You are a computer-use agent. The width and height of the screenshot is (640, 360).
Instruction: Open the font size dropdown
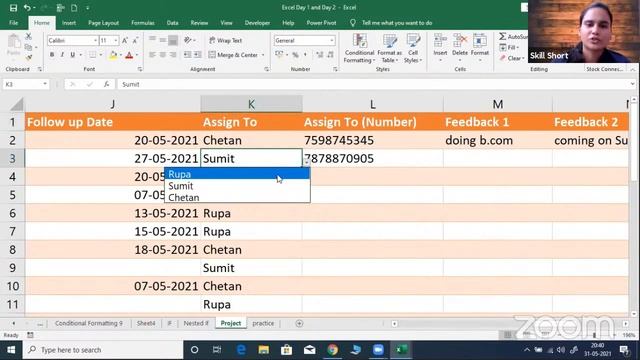(x=116, y=40)
